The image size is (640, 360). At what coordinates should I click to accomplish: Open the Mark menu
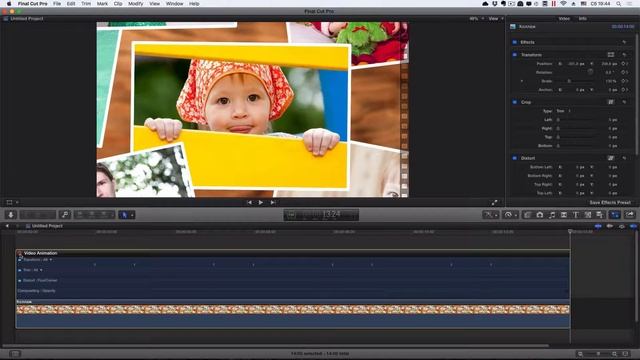102,4
